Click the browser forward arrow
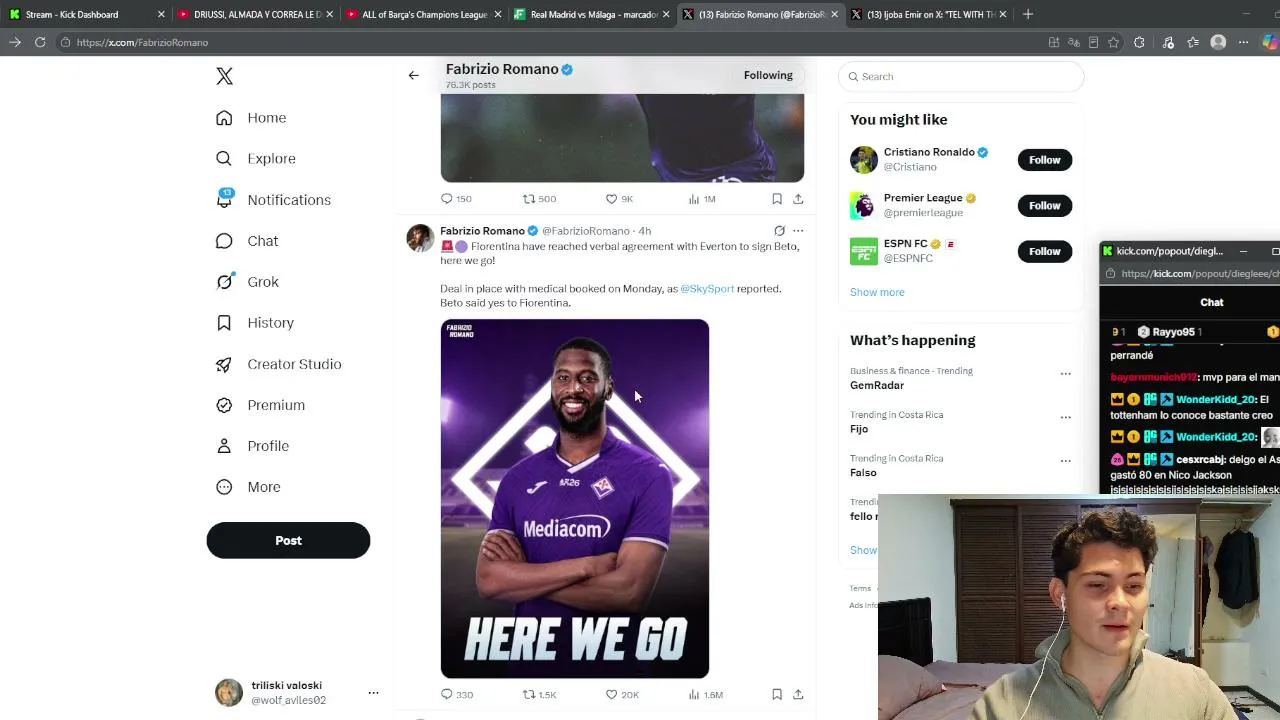Image resolution: width=1280 pixels, height=720 pixels. (15, 42)
